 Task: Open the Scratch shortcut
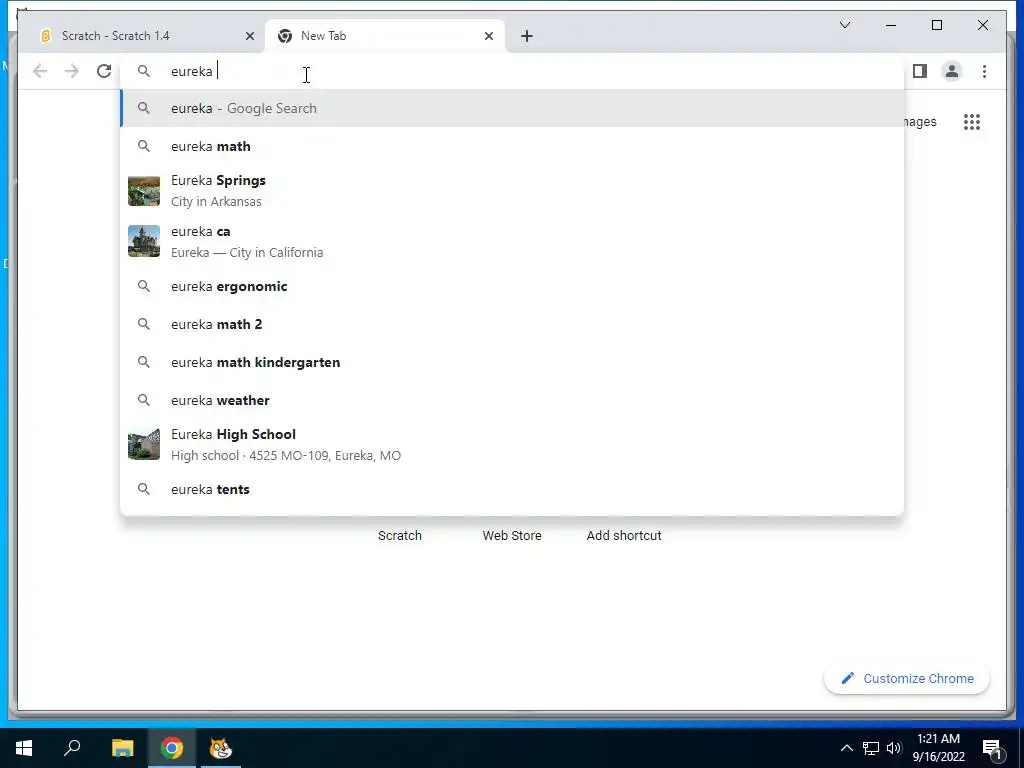(400, 536)
